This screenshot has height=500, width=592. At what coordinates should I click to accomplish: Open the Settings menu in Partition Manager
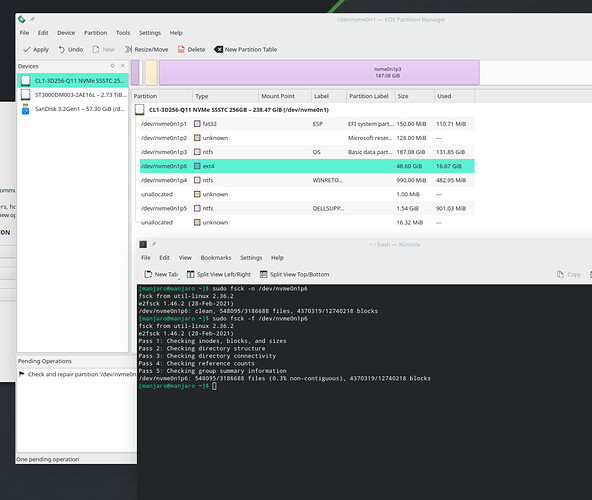(x=150, y=33)
